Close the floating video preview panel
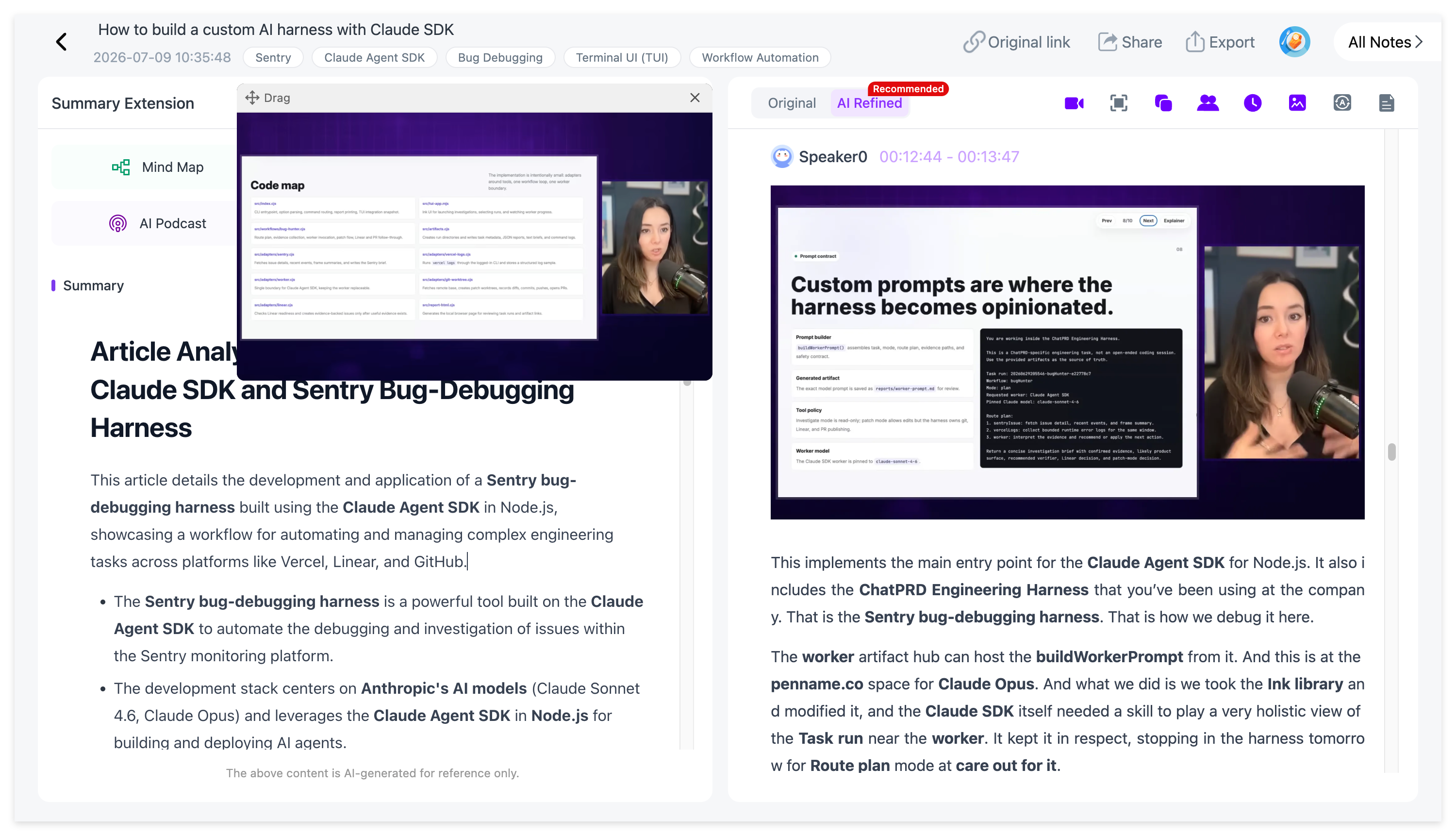This screenshot has width=1456, height=836. (695, 98)
